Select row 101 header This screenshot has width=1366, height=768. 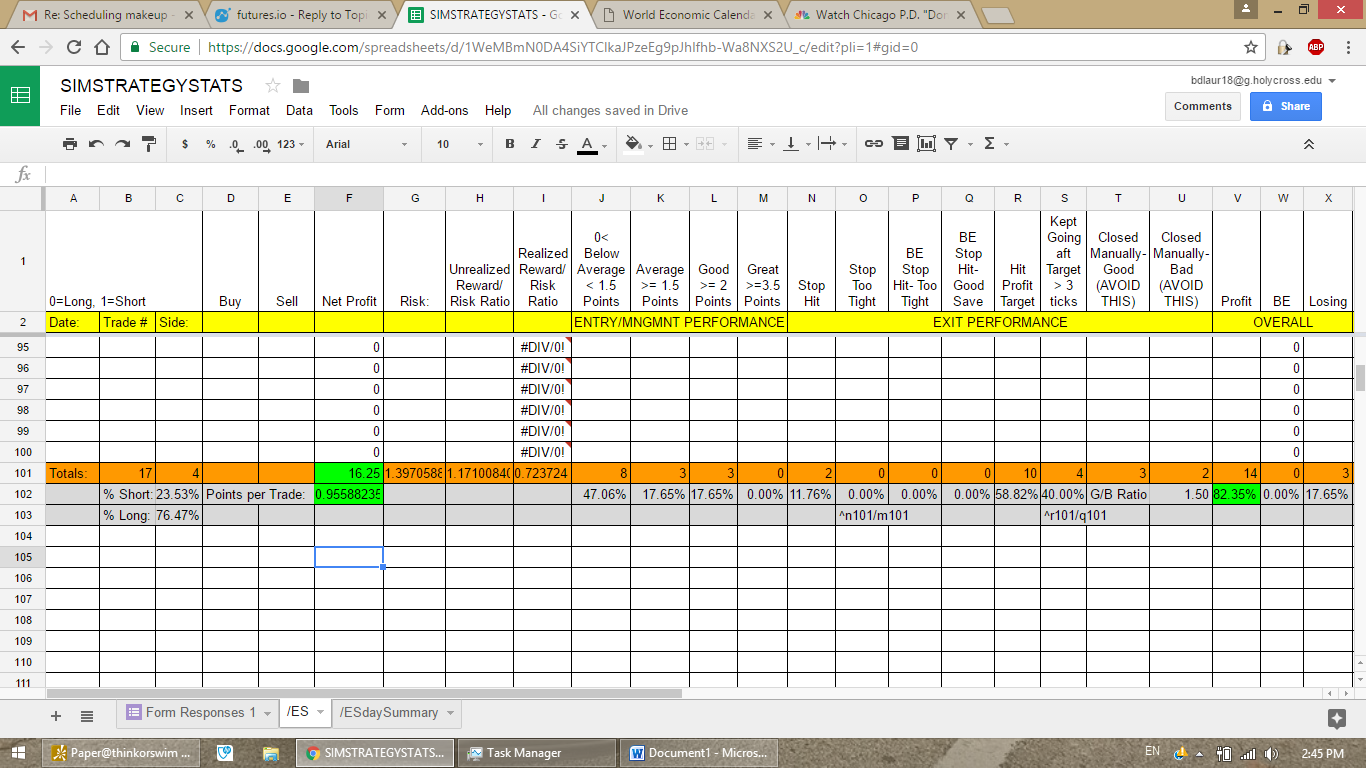[x=22, y=473]
